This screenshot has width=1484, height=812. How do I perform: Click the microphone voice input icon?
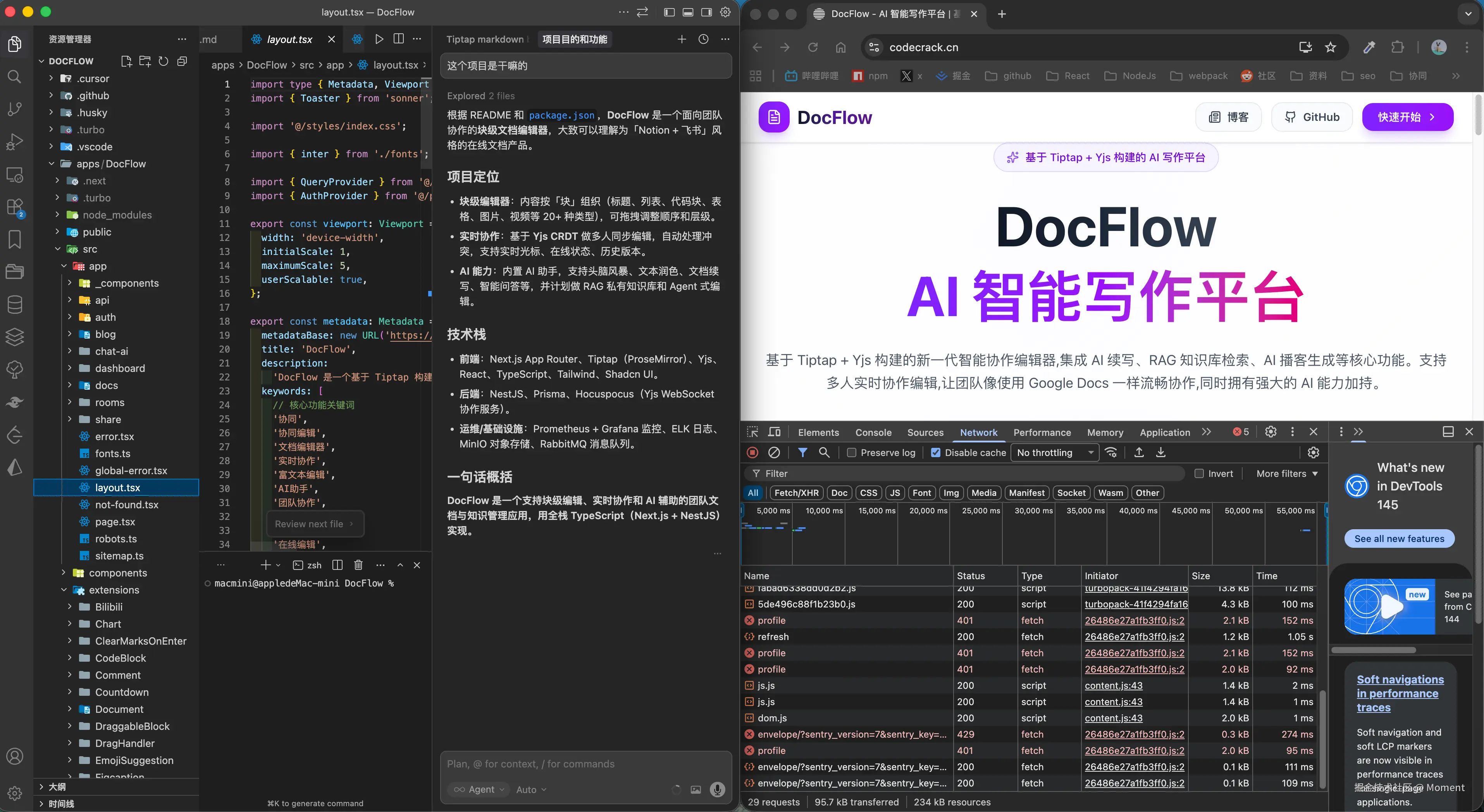pos(717,790)
